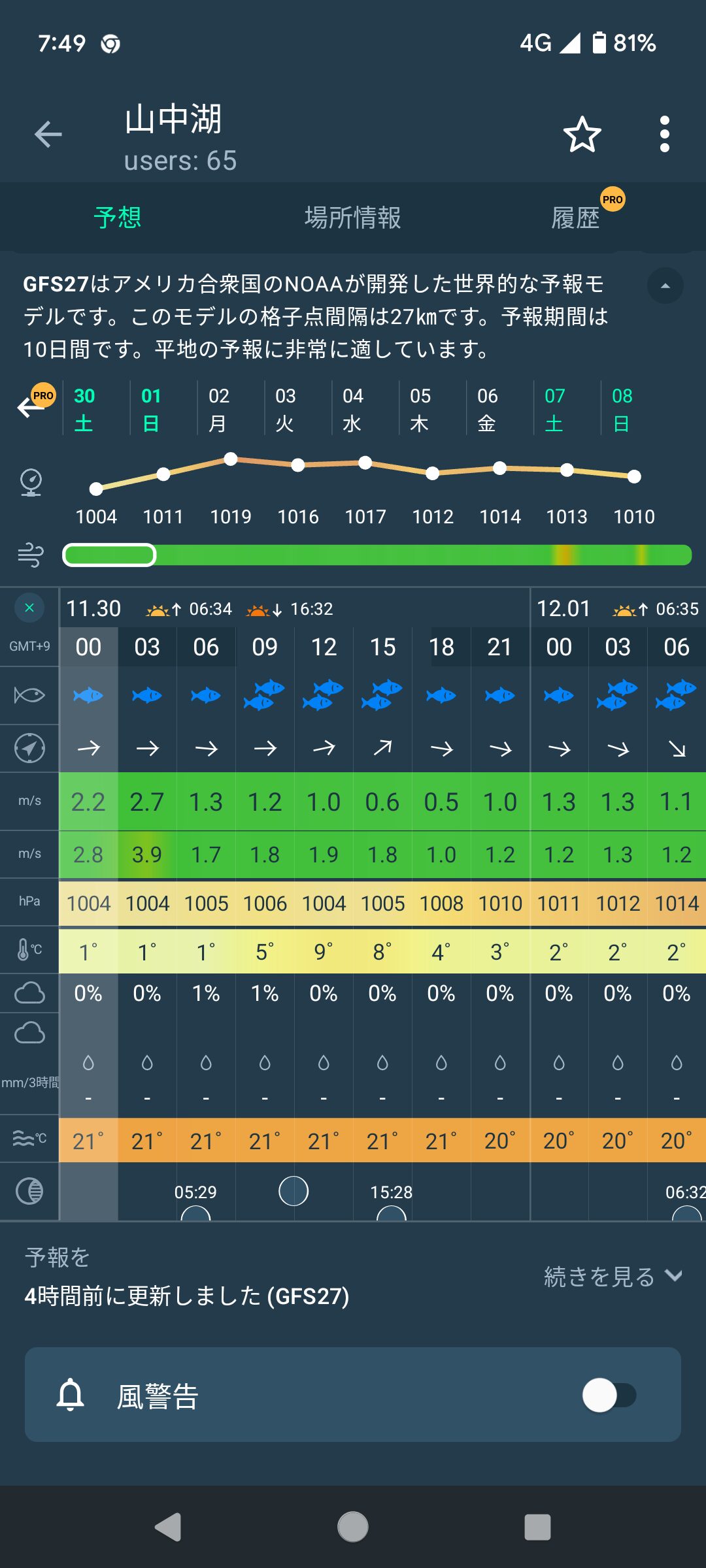Tap the air temperature thermometer icon
Screen dimensions: 706x1568
29,949
